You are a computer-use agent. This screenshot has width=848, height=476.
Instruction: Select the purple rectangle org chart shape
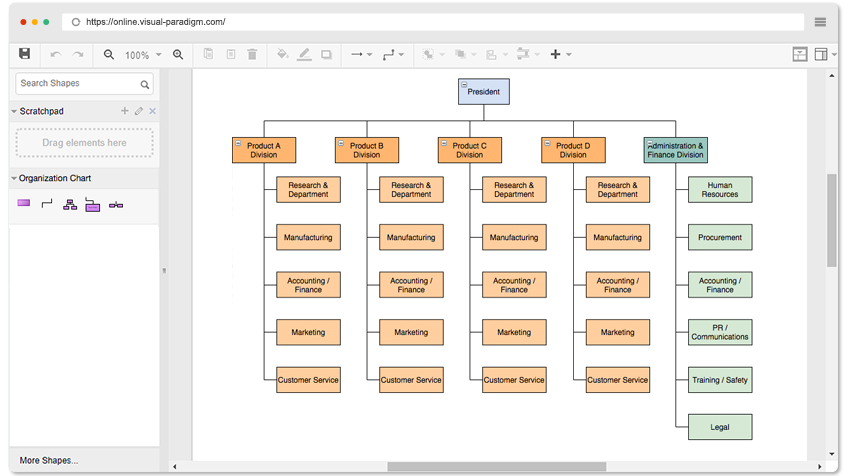(x=24, y=204)
